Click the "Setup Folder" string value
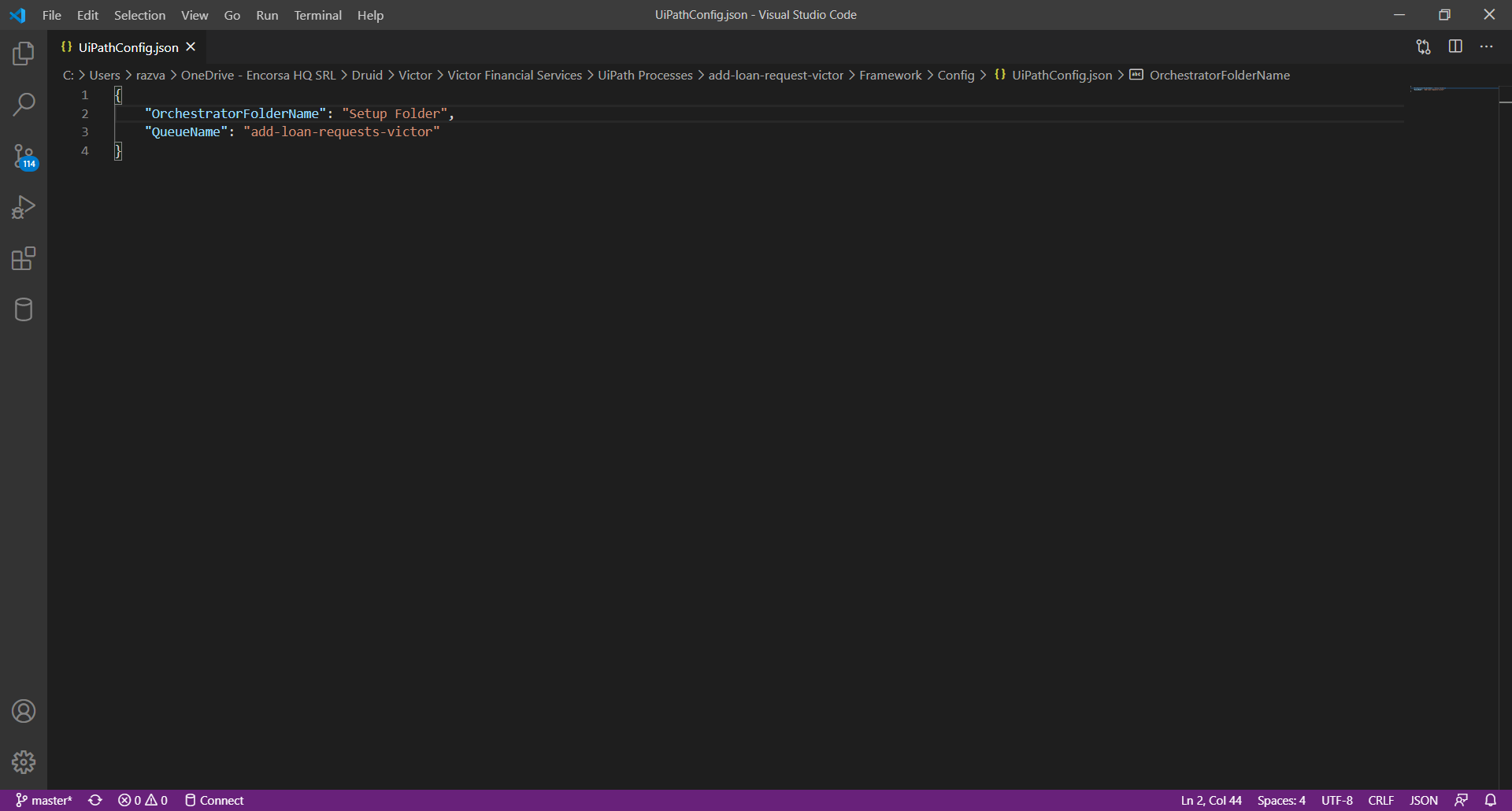 pyautogui.click(x=395, y=113)
